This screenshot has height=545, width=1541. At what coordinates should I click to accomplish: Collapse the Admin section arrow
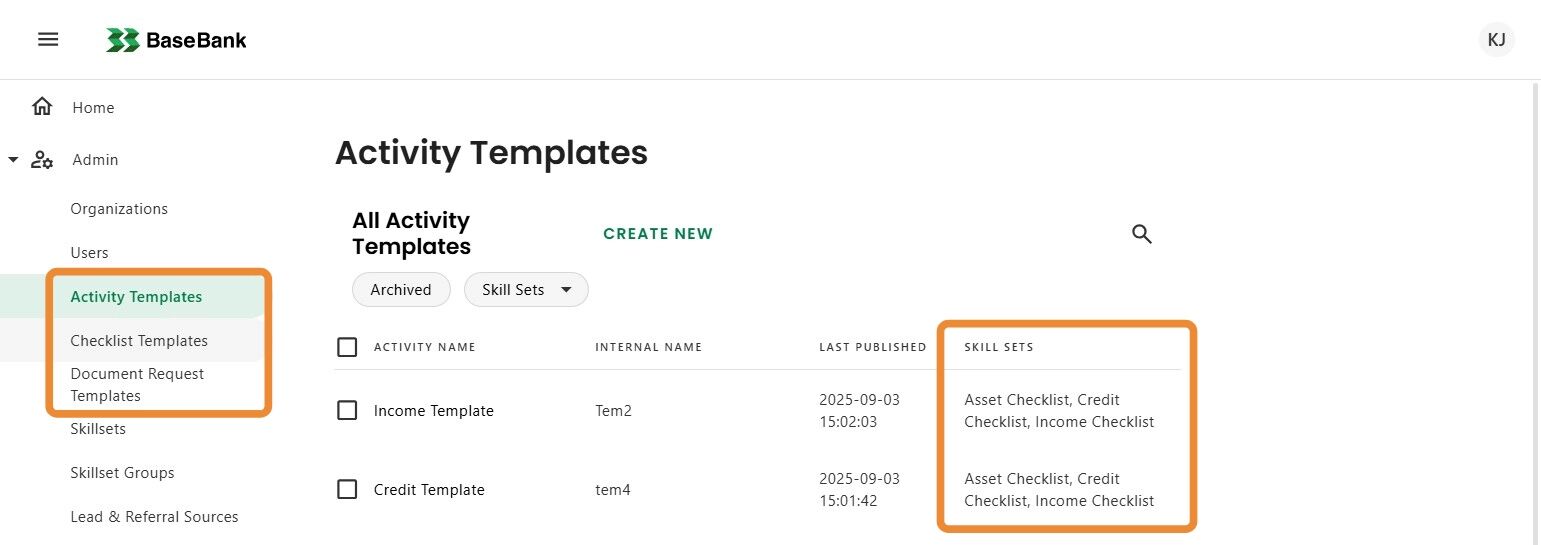(13, 159)
